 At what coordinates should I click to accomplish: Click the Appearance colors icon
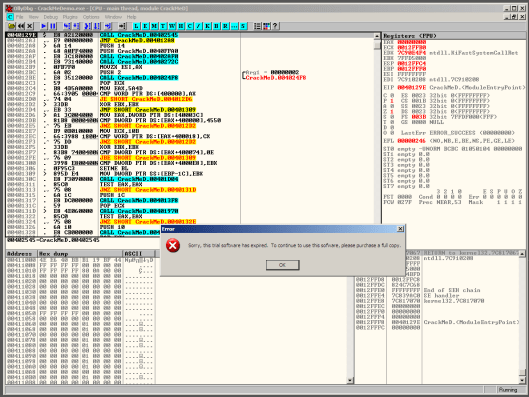click(266, 26)
